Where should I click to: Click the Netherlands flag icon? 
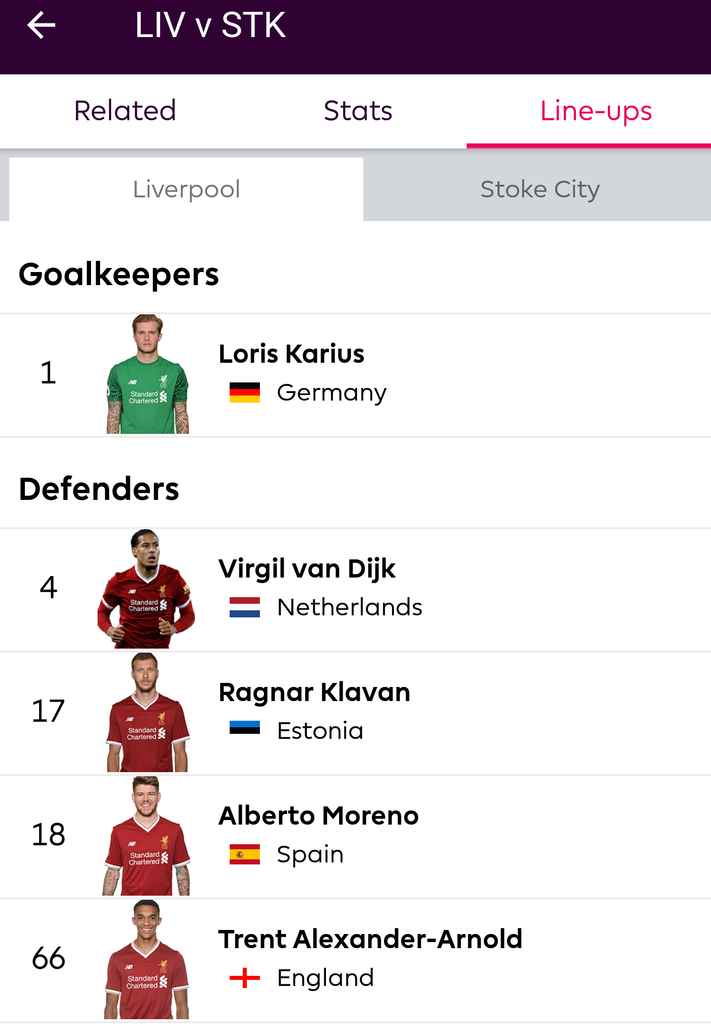pyautogui.click(x=244, y=607)
